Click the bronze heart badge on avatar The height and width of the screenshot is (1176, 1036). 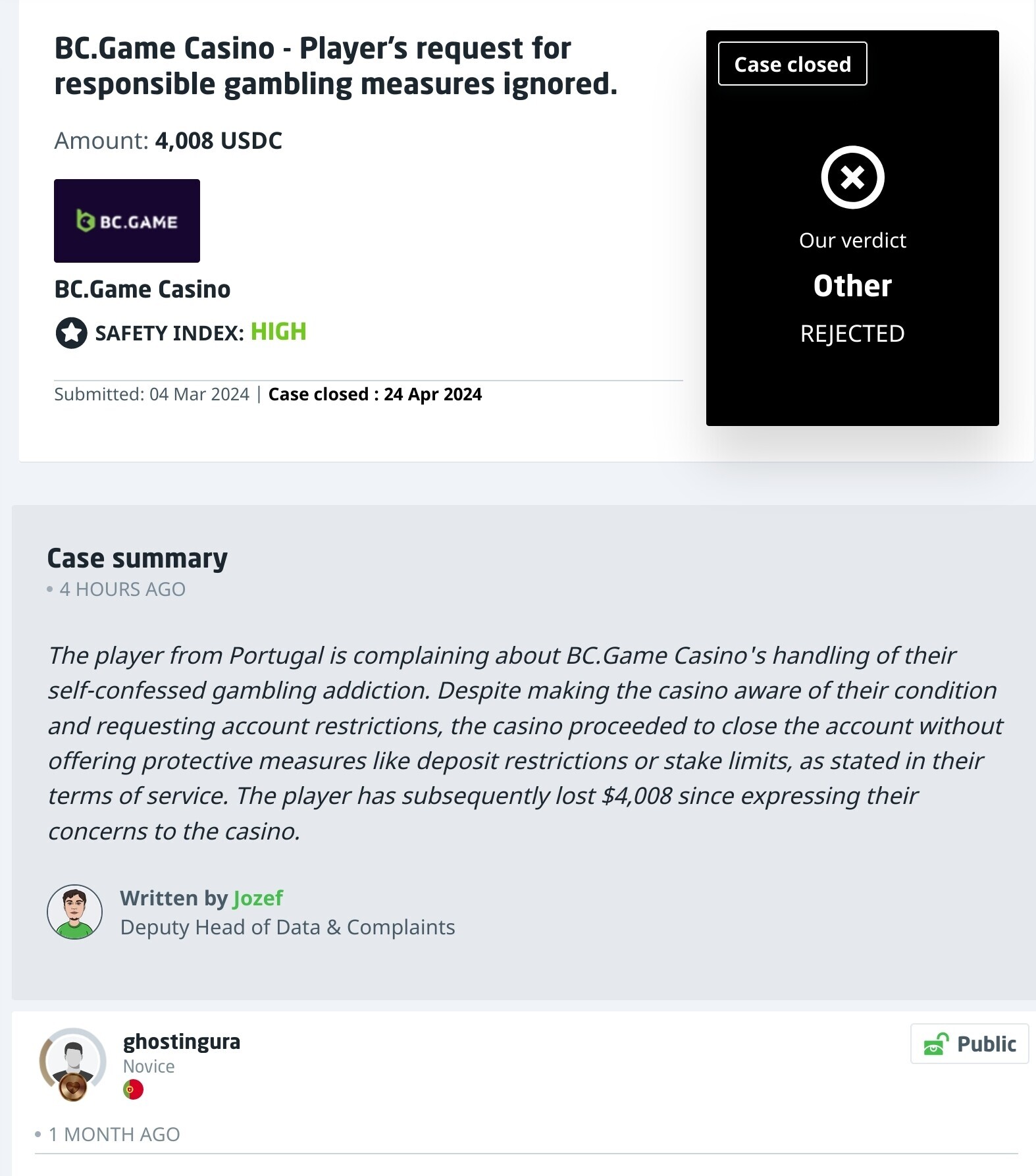click(73, 1086)
